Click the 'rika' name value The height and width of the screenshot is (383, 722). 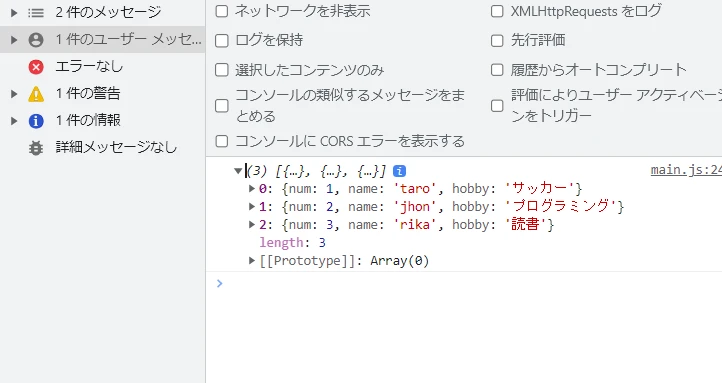(x=415, y=224)
